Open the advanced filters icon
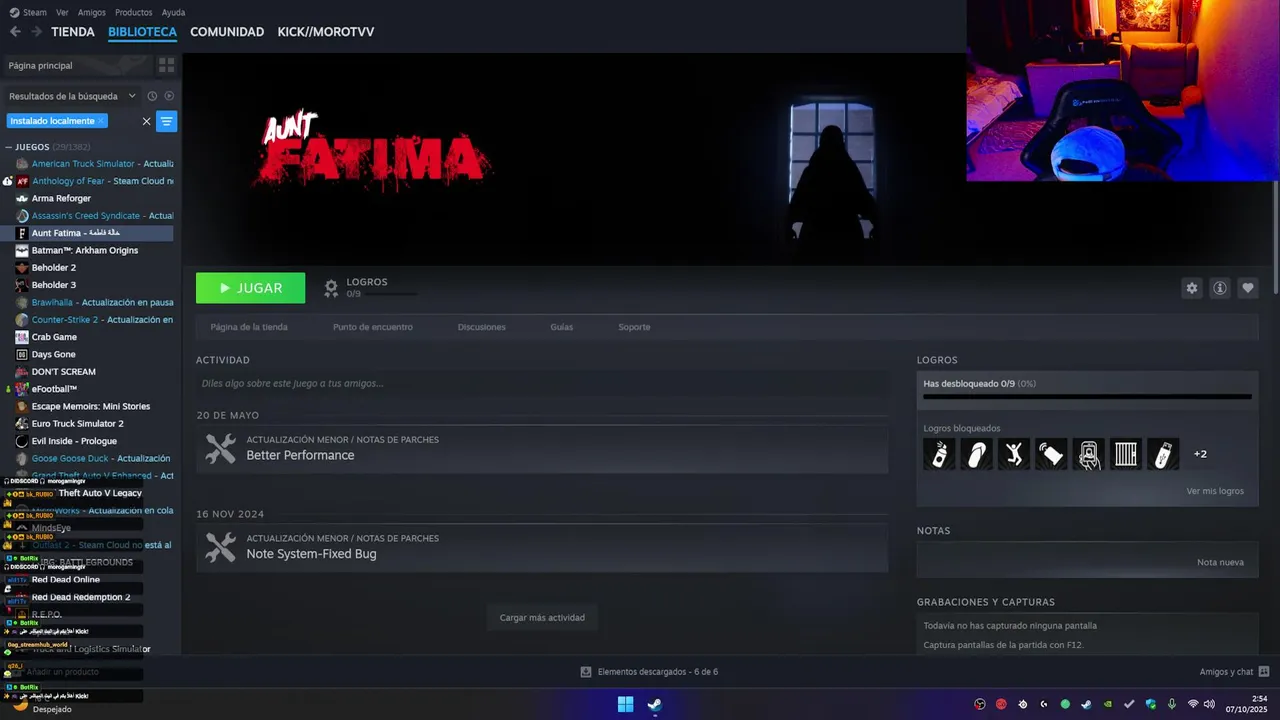 [167, 121]
